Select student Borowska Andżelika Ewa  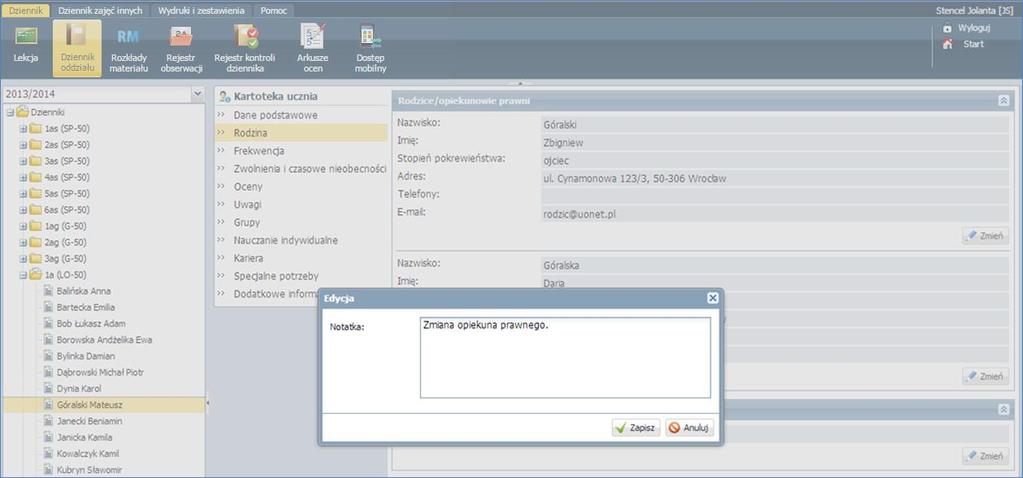tap(105, 340)
